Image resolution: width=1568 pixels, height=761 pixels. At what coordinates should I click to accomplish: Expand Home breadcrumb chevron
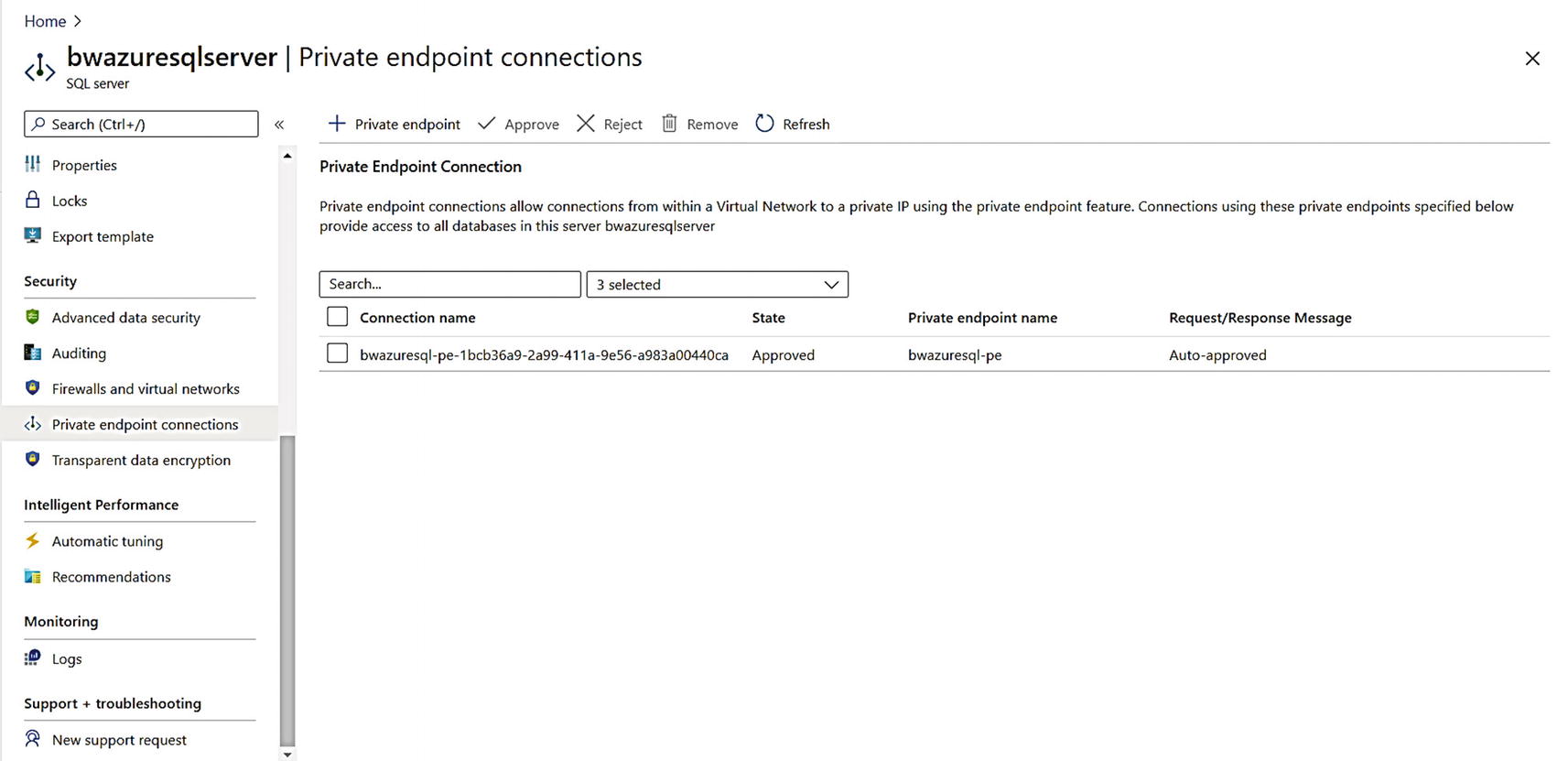pos(78,21)
